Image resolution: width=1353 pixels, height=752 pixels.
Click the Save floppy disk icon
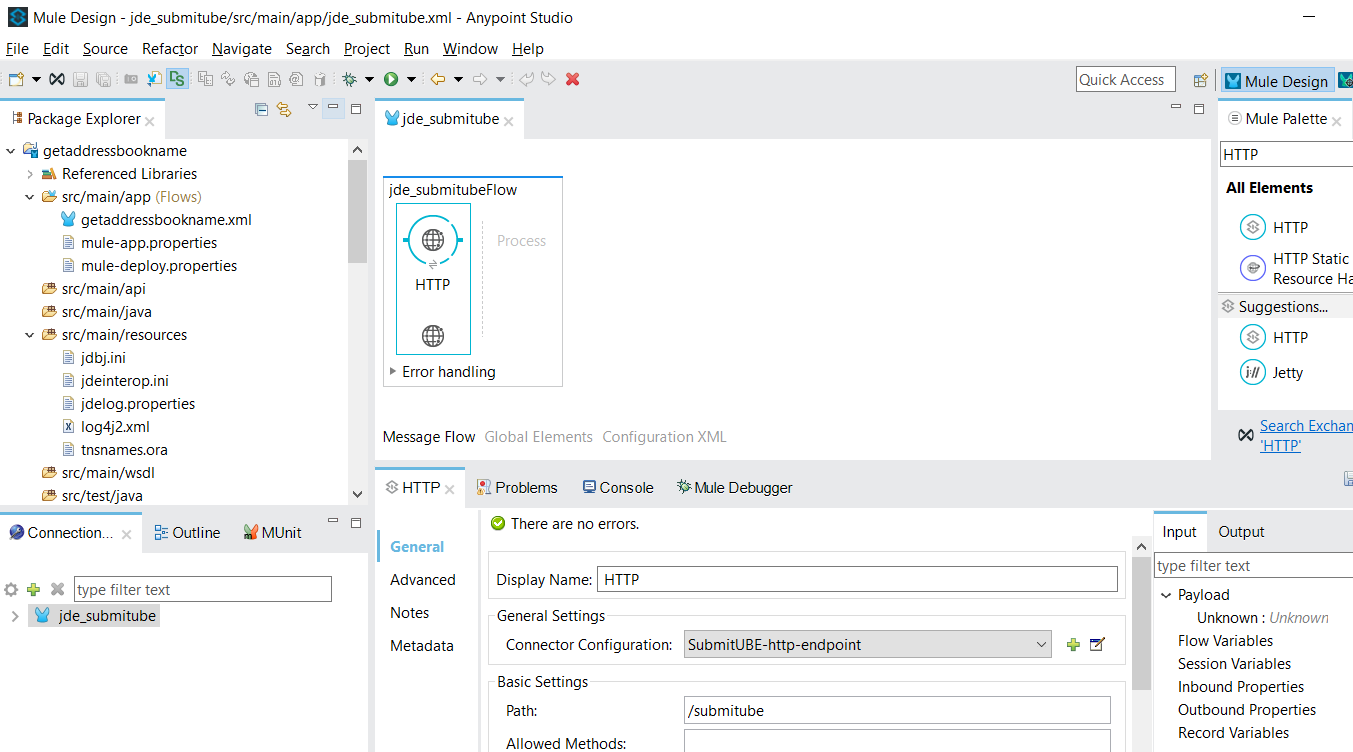pos(80,79)
